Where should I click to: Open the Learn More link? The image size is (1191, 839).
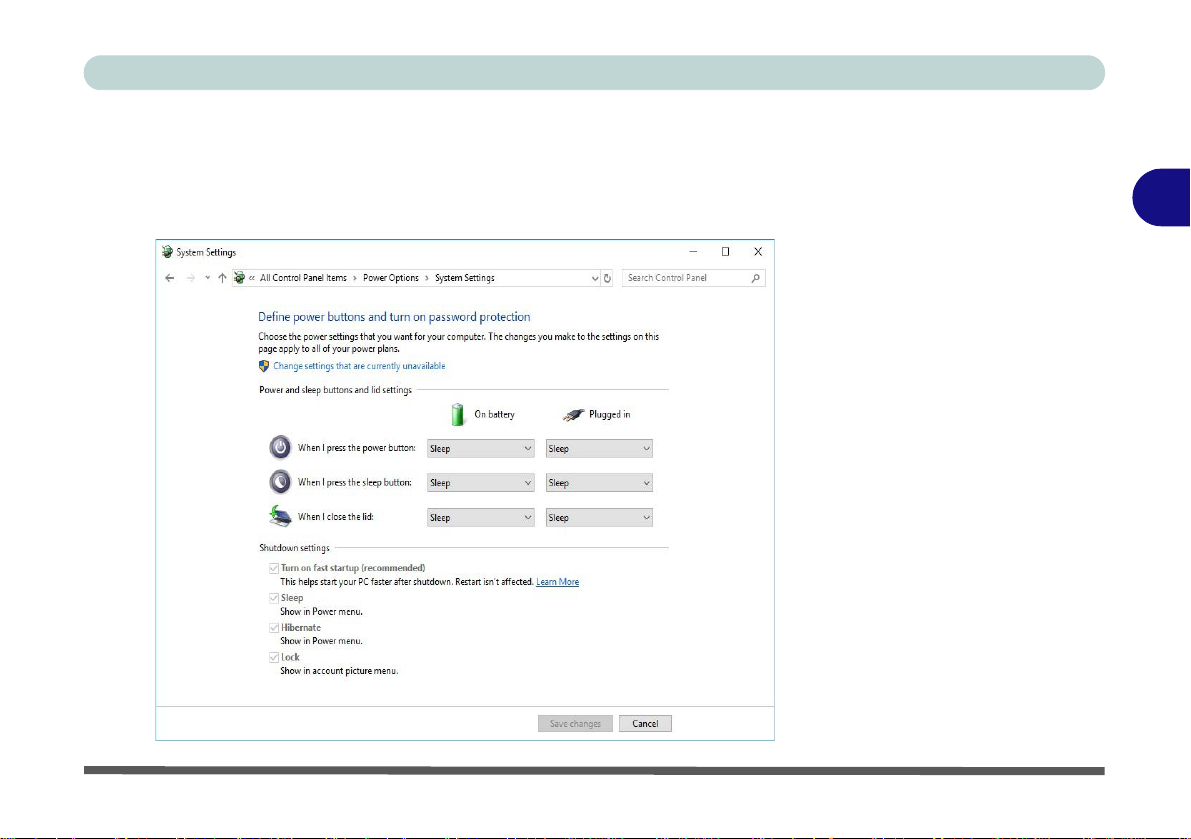pos(558,582)
